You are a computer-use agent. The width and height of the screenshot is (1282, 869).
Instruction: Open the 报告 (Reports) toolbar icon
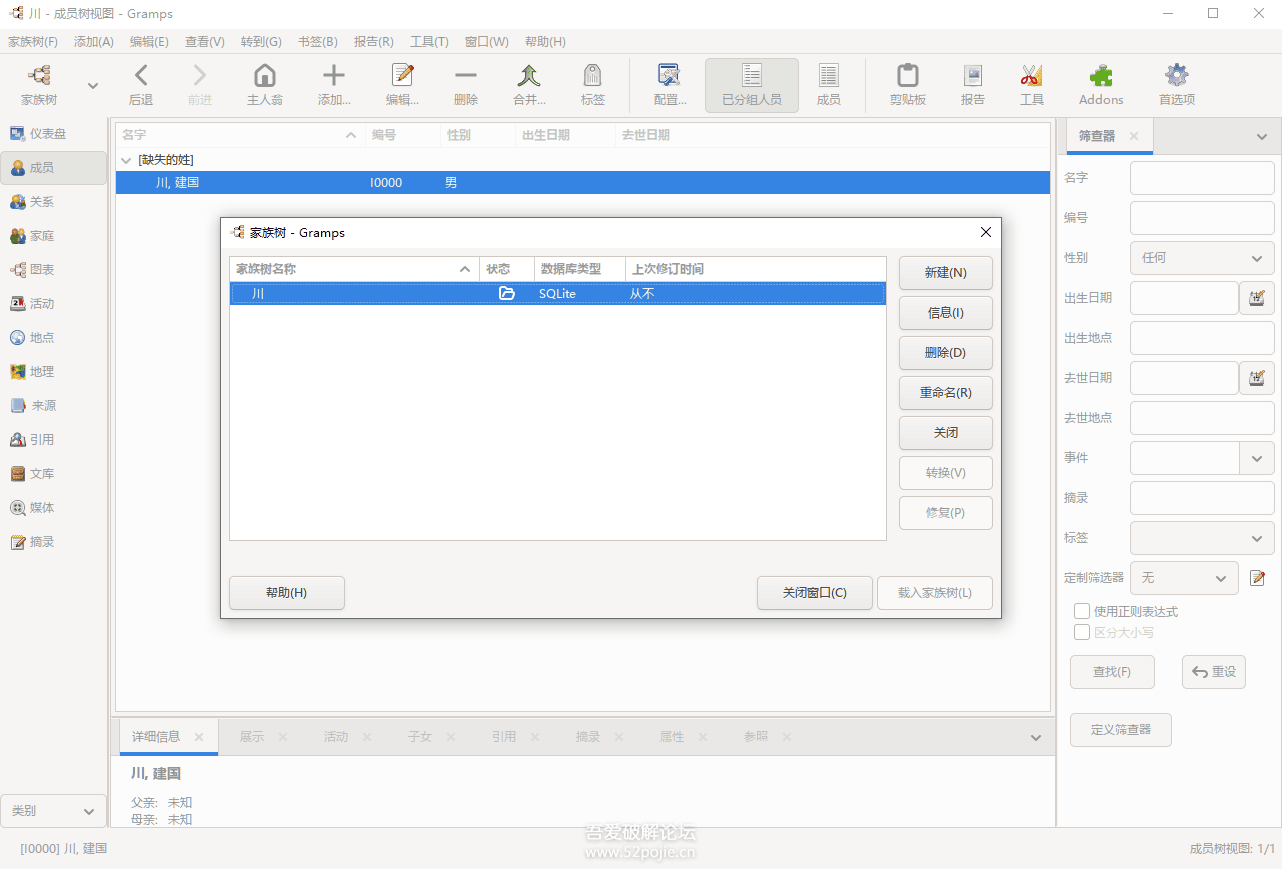(x=971, y=84)
